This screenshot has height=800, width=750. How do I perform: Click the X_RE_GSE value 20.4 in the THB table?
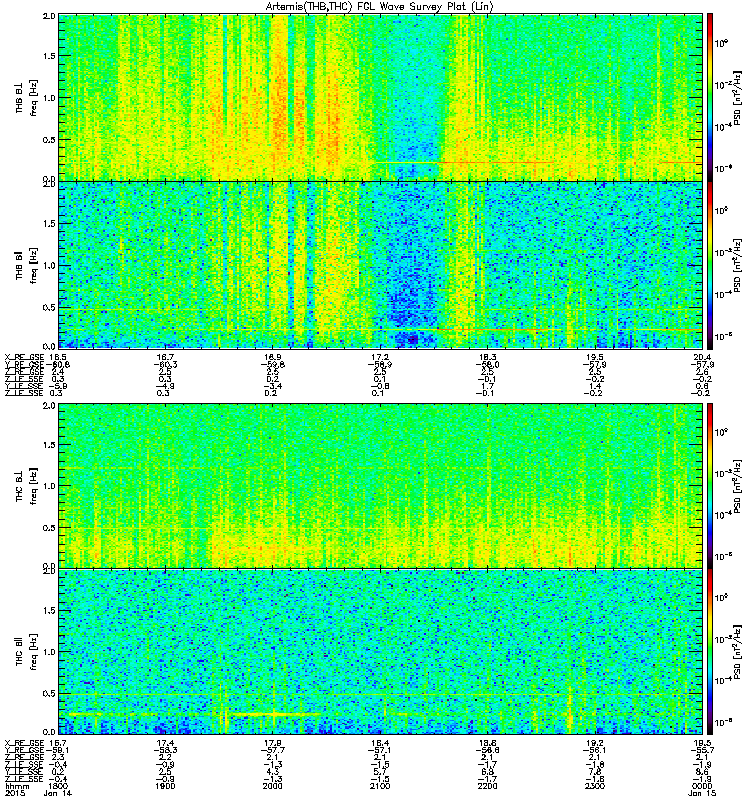pyautogui.click(x=702, y=357)
